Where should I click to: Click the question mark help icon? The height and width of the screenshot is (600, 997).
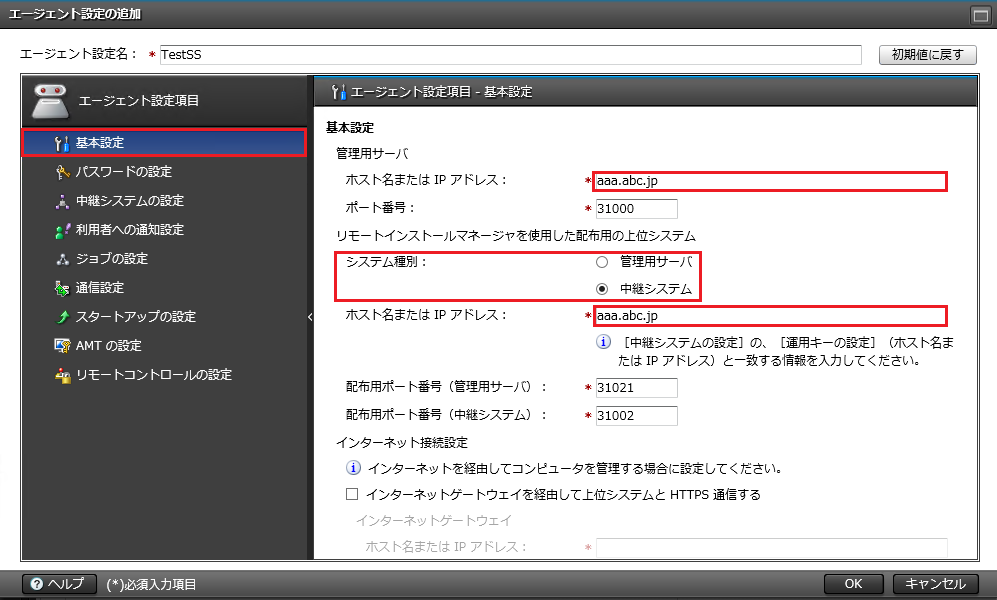point(37,583)
